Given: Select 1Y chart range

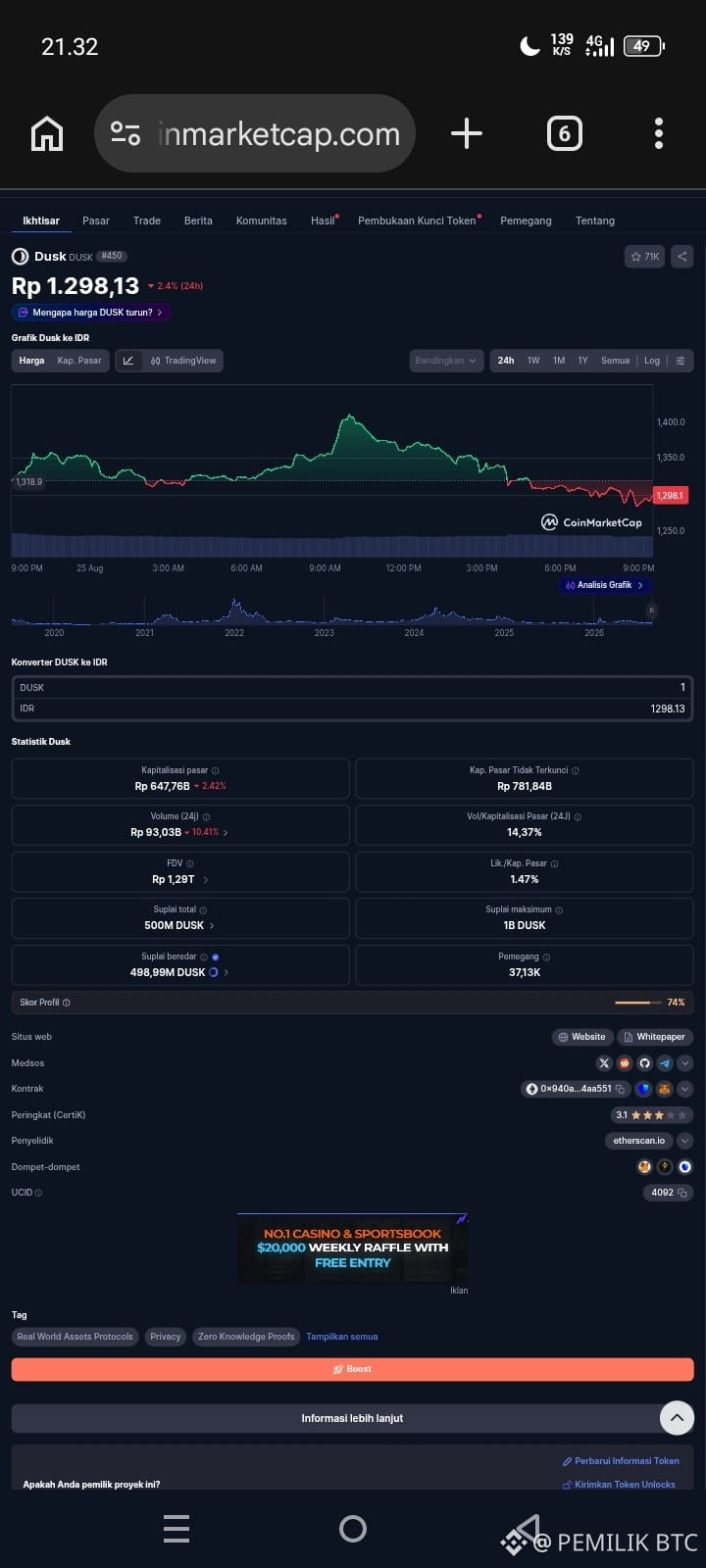Looking at the screenshot, I should pyautogui.click(x=582, y=361).
